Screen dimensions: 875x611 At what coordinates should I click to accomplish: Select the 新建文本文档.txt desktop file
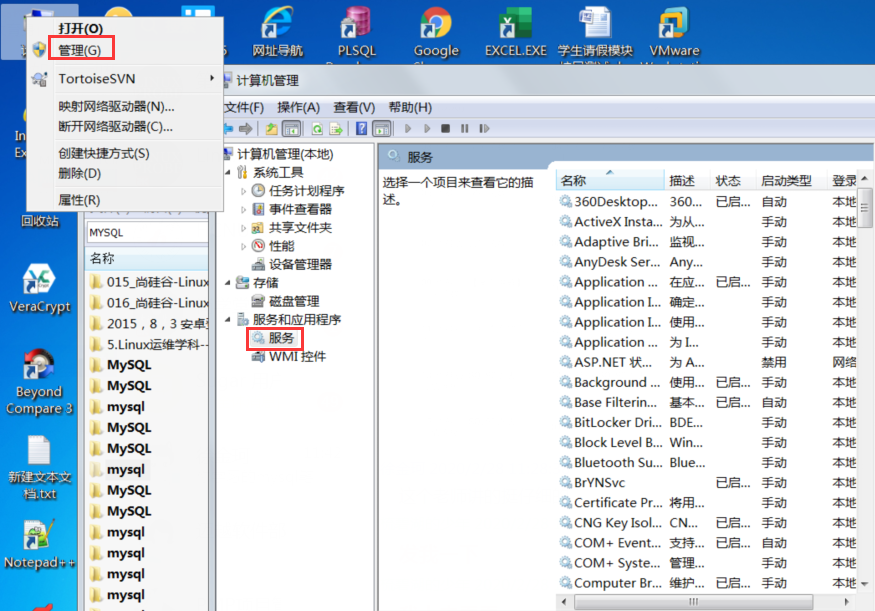coord(39,468)
